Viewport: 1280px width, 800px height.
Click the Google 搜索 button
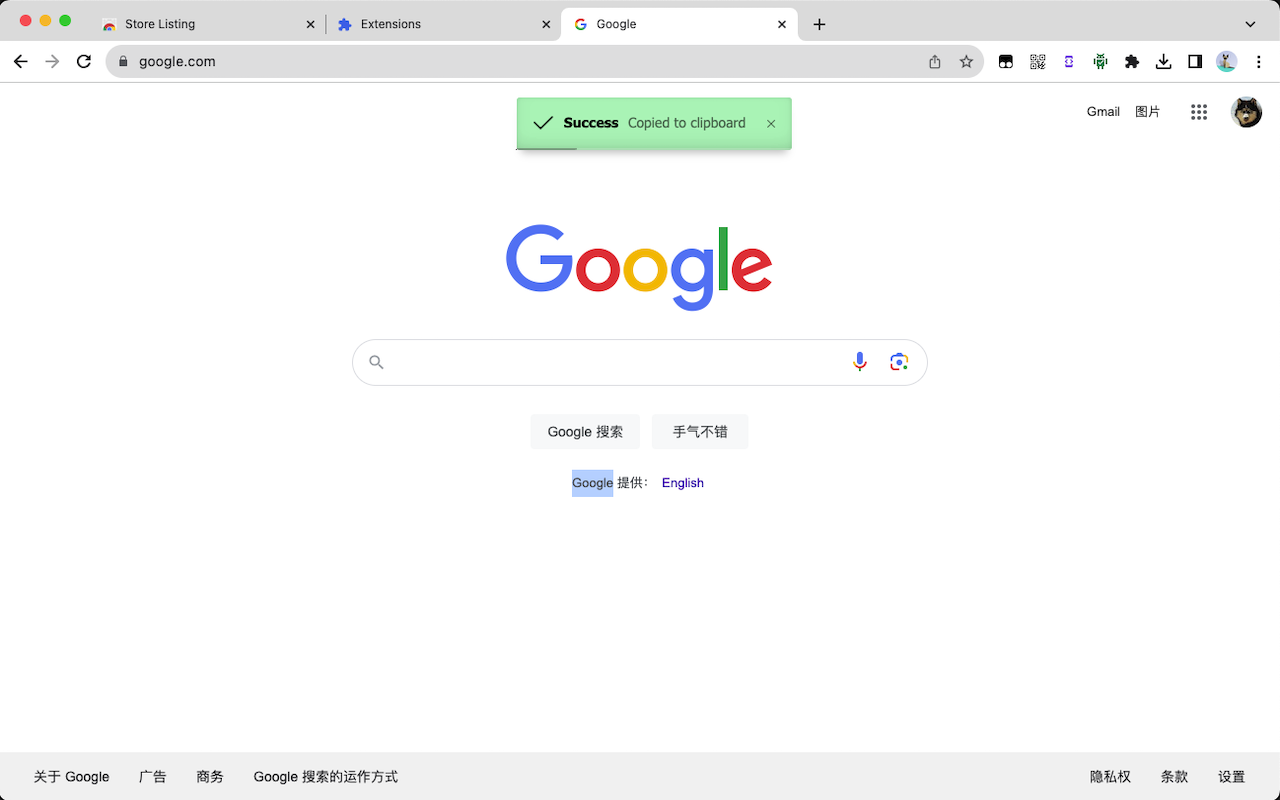pos(585,432)
